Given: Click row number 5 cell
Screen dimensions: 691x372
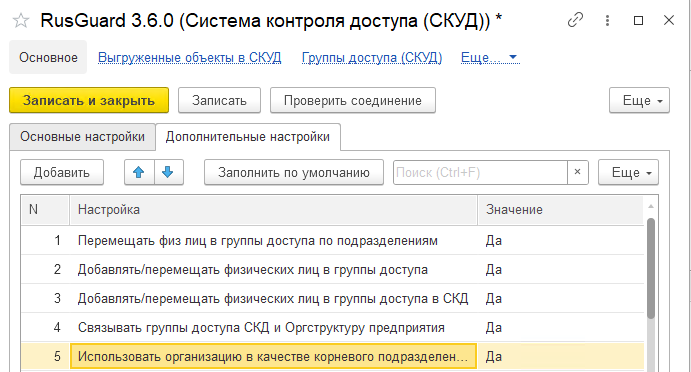Looking at the screenshot, I should pos(45,356).
